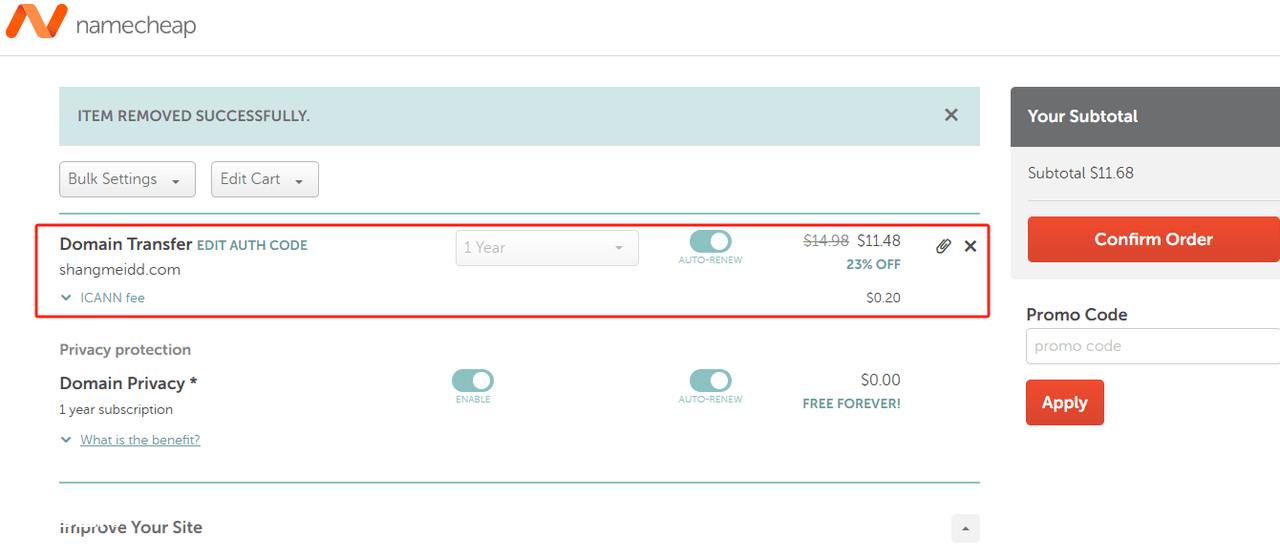This screenshot has height=557, width=1280.
Task: Click the shangmeidd.com domain text
Action: pyautogui.click(x=120, y=270)
